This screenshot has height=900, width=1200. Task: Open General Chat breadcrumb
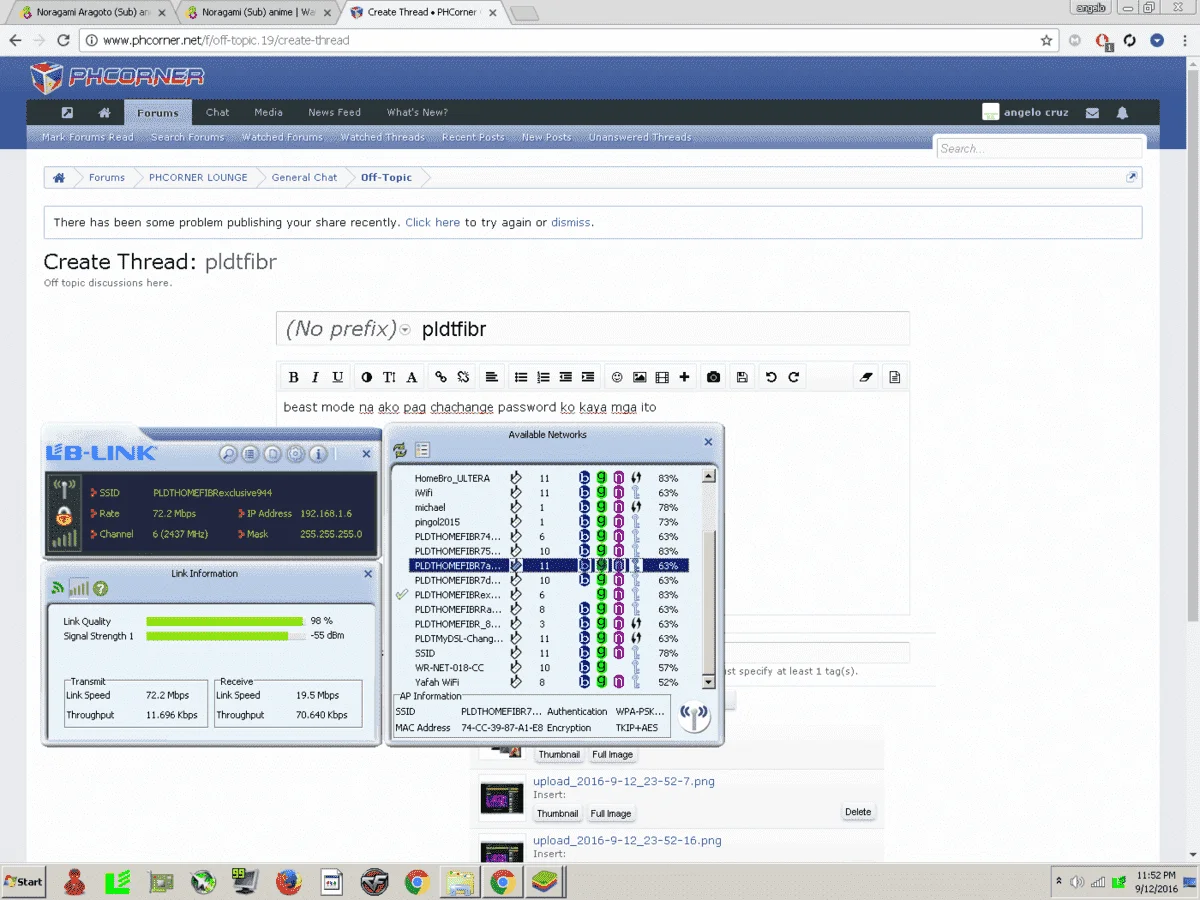[x=304, y=177]
